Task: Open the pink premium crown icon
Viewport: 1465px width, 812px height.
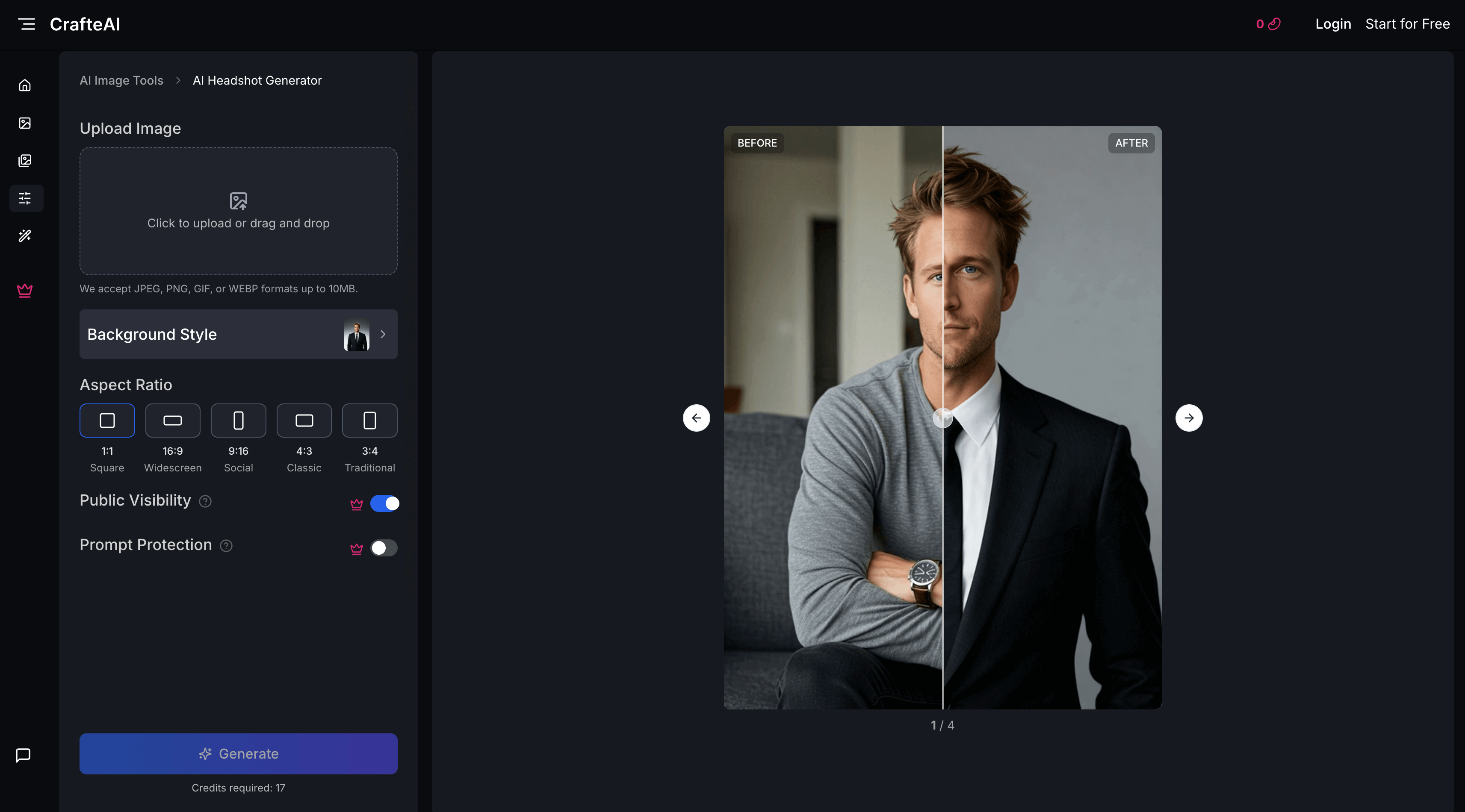Action: [25, 290]
